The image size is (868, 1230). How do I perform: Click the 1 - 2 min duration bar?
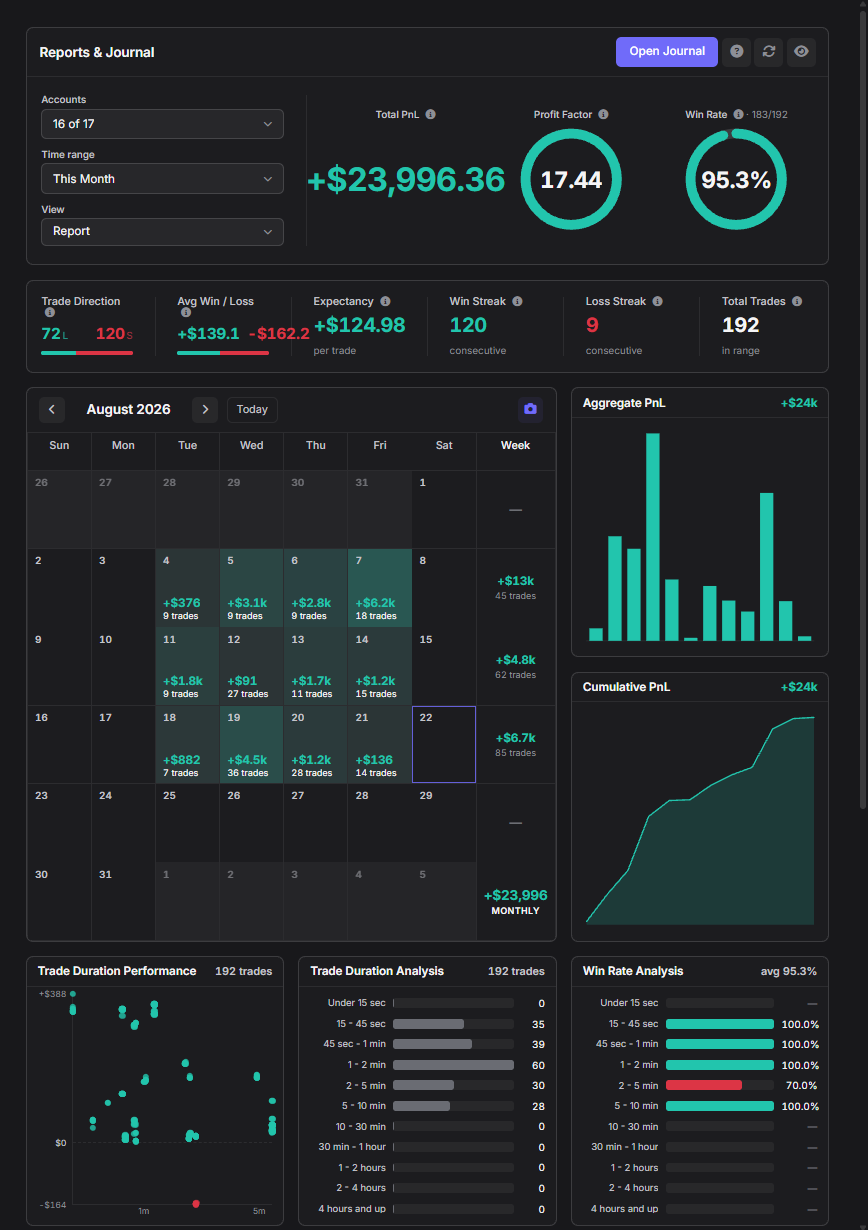pyautogui.click(x=453, y=1065)
